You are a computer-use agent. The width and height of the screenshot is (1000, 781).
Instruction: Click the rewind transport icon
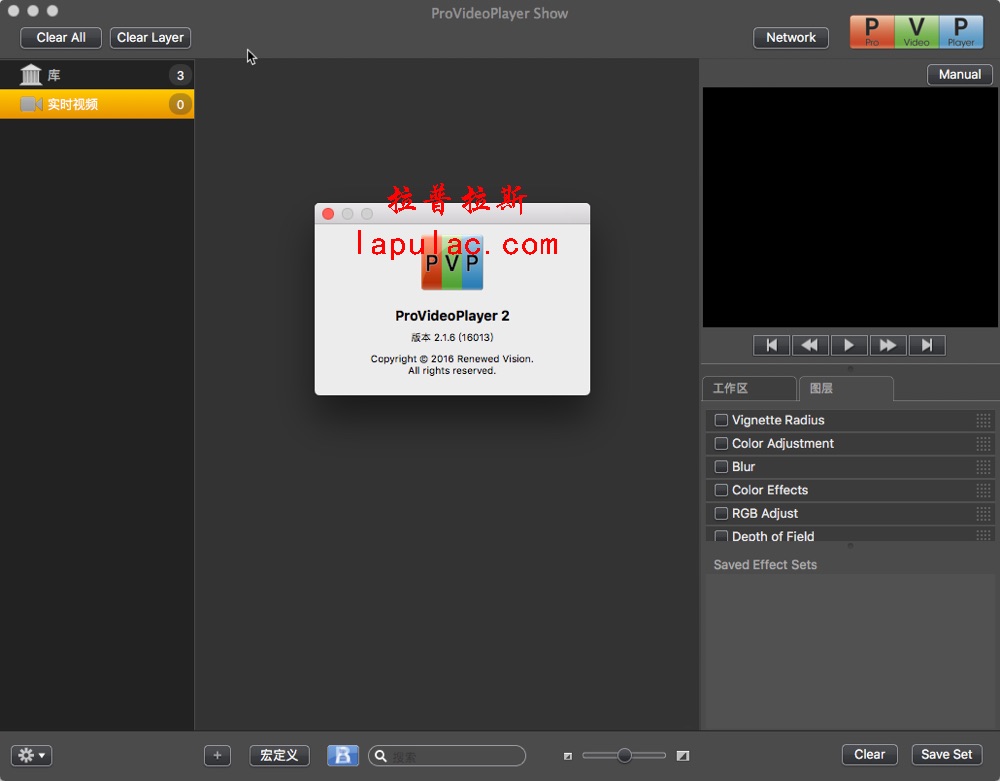click(x=810, y=345)
